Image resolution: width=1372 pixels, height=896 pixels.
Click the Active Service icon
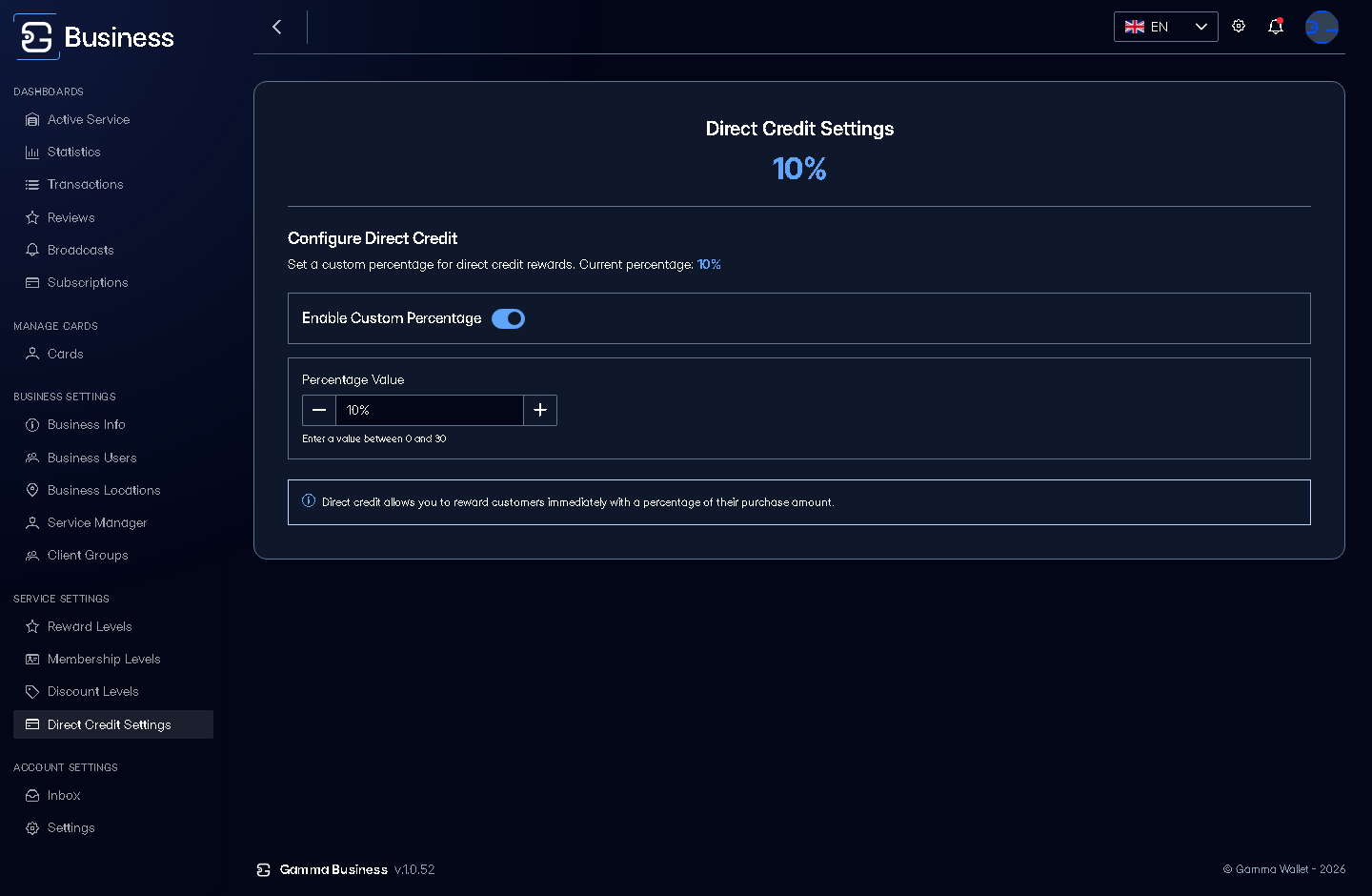[x=32, y=120]
